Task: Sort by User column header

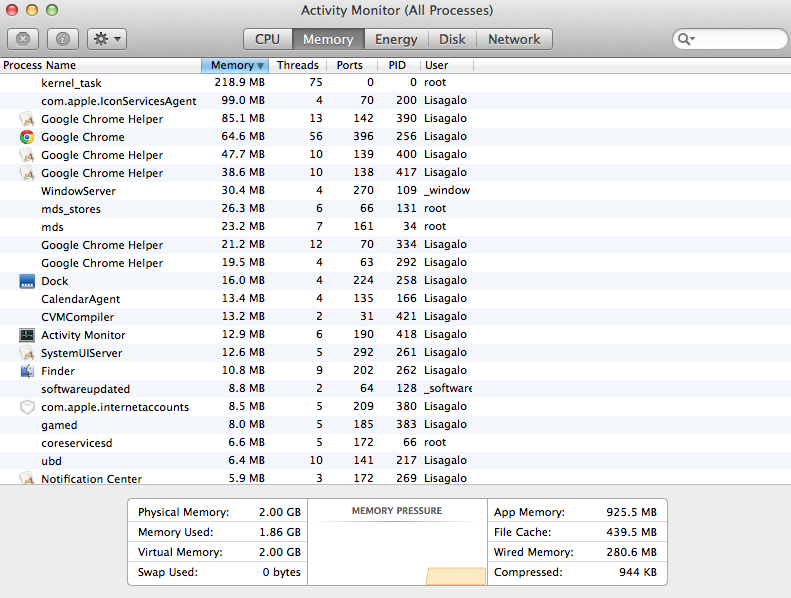Action: tap(446, 65)
